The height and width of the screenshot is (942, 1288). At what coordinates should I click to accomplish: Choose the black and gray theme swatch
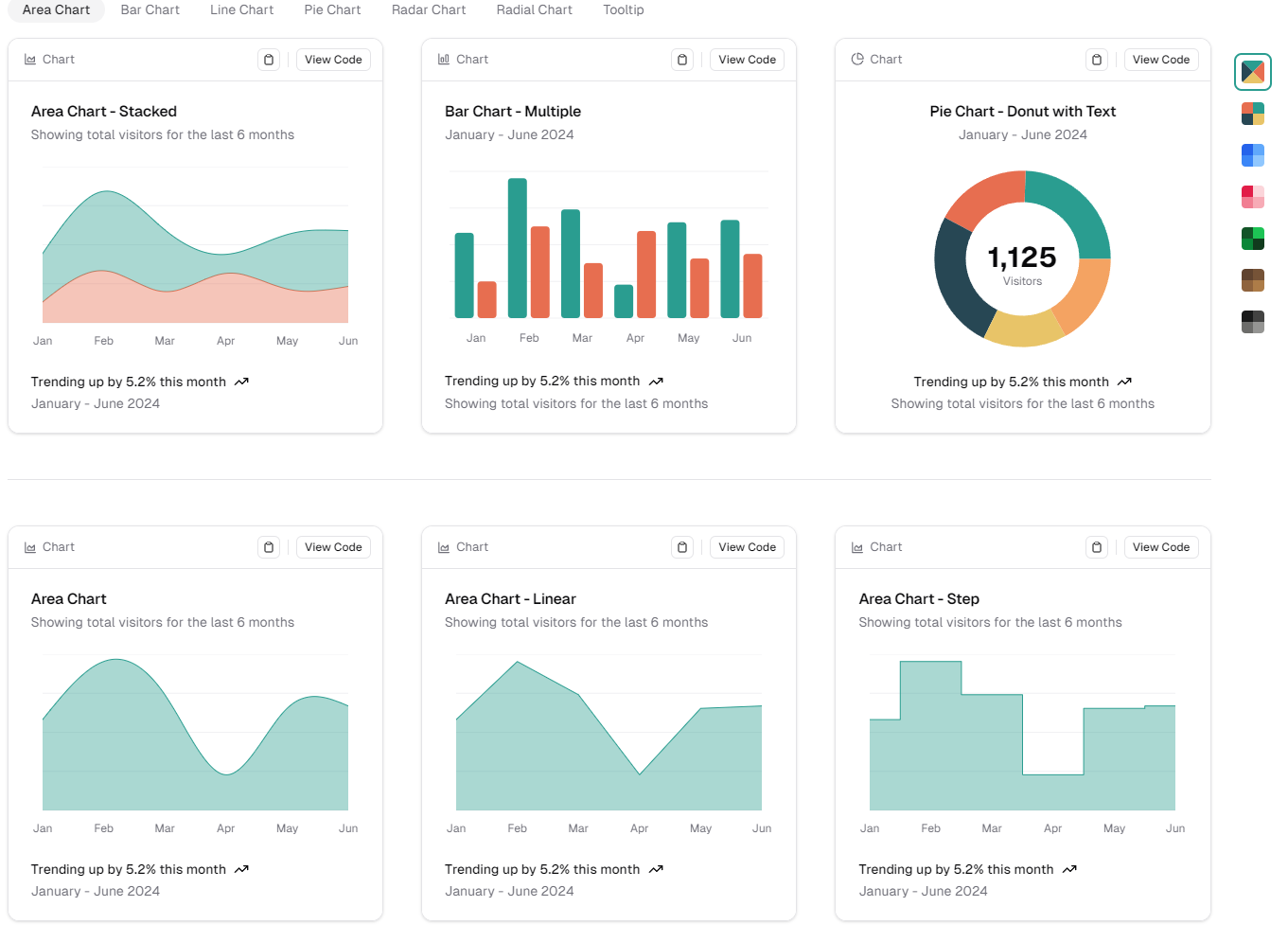click(1253, 322)
